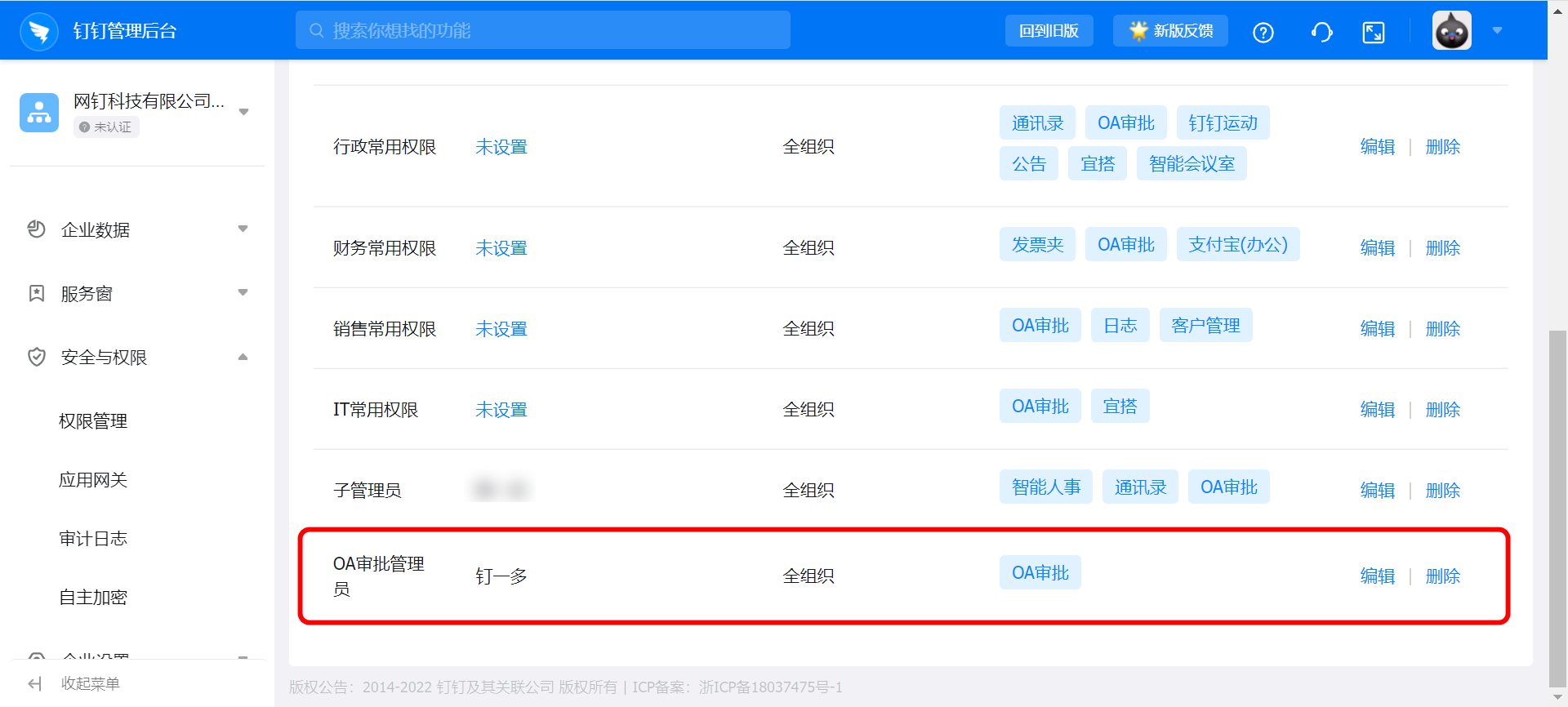Open the help question mark icon

pos(1263,32)
